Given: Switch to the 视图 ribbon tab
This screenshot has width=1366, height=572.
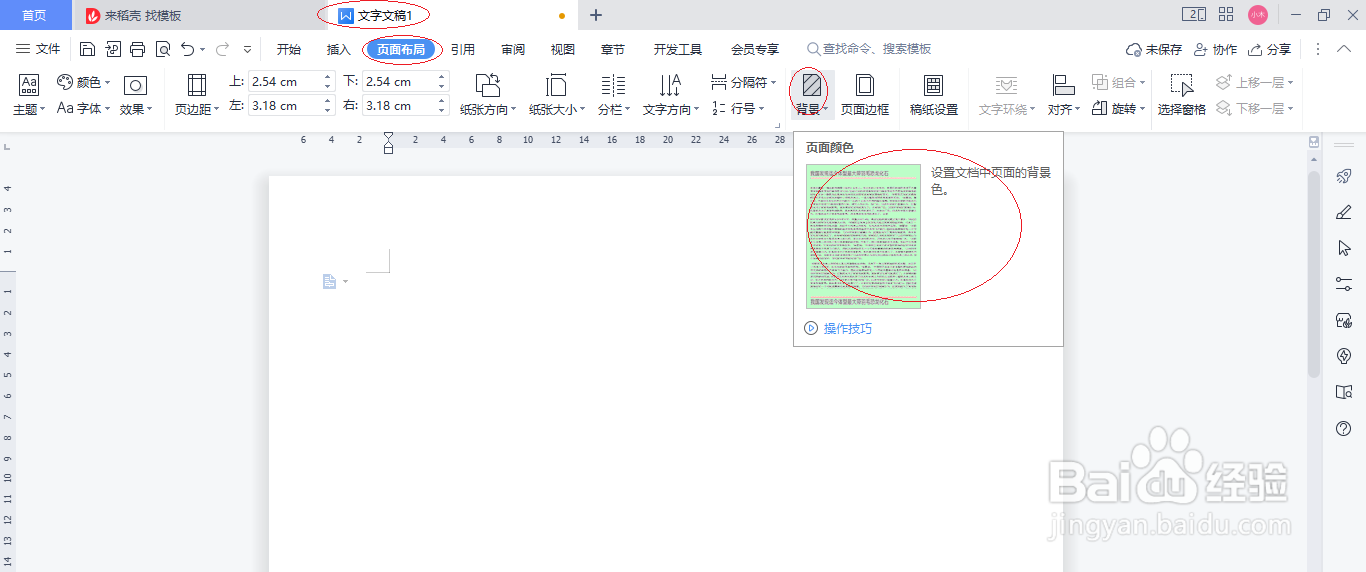Looking at the screenshot, I should click(x=563, y=49).
